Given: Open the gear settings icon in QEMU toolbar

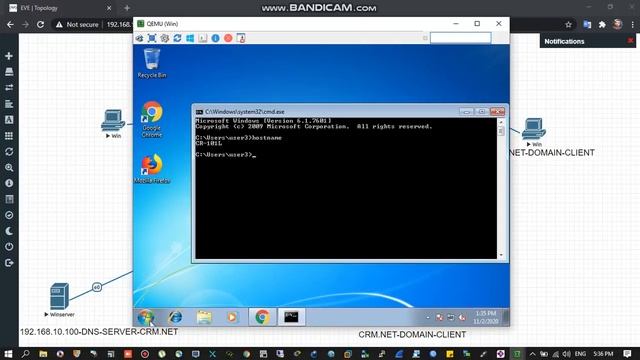Looking at the screenshot, I should tap(164, 38).
